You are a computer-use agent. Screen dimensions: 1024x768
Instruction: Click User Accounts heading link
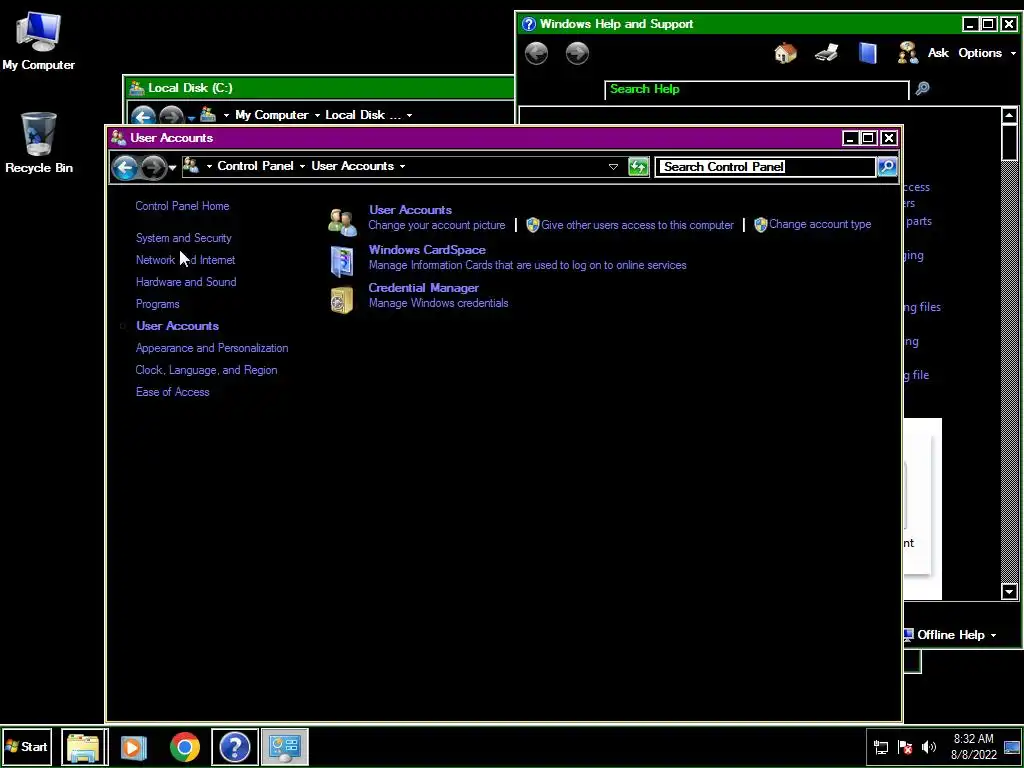tap(410, 210)
